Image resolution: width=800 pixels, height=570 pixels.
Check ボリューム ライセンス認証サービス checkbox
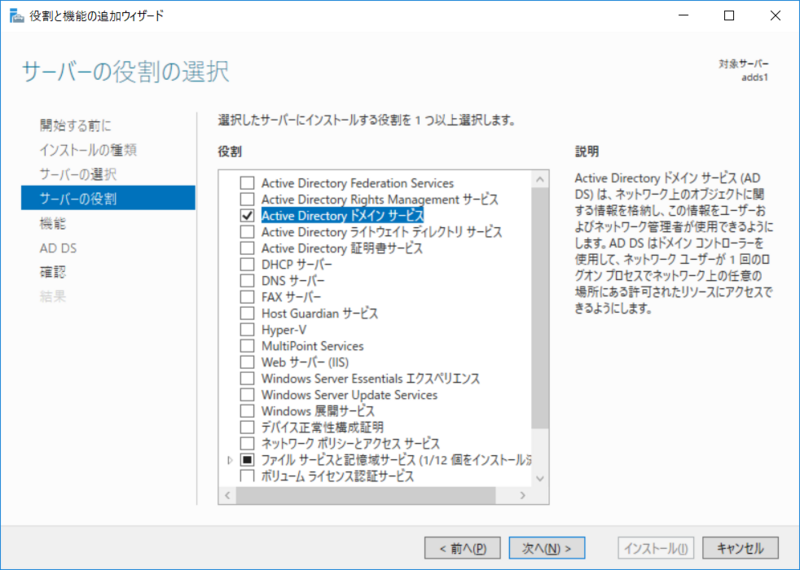247,476
